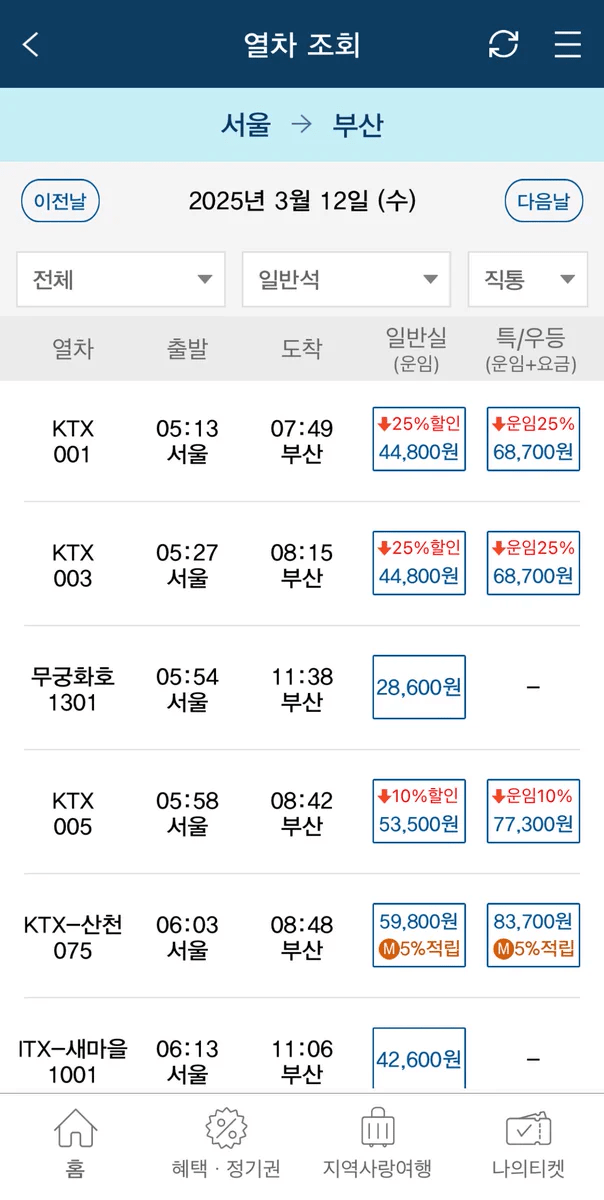
Task: Refresh the train search results
Action: click(503, 45)
